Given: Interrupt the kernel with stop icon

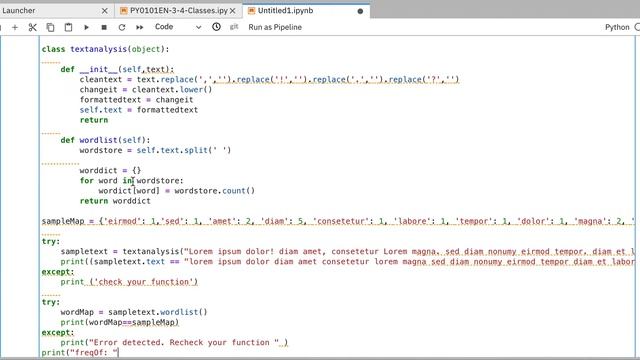Looking at the screenshot, I should tap(104, 27).
